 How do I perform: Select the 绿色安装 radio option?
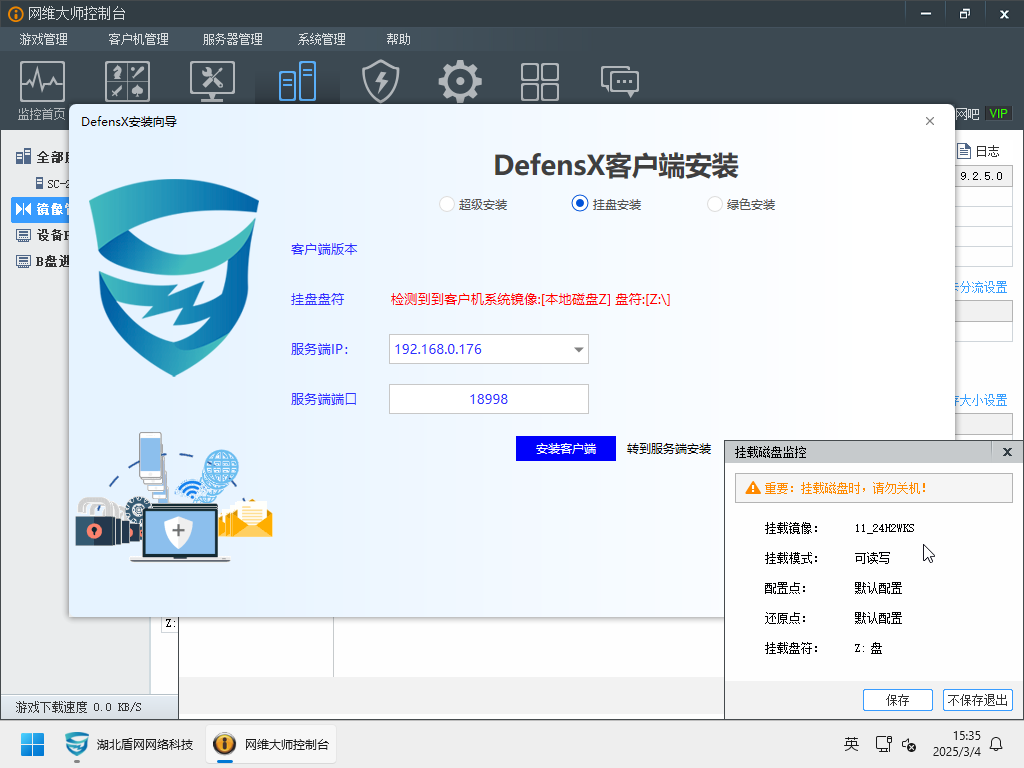(715, 204)
